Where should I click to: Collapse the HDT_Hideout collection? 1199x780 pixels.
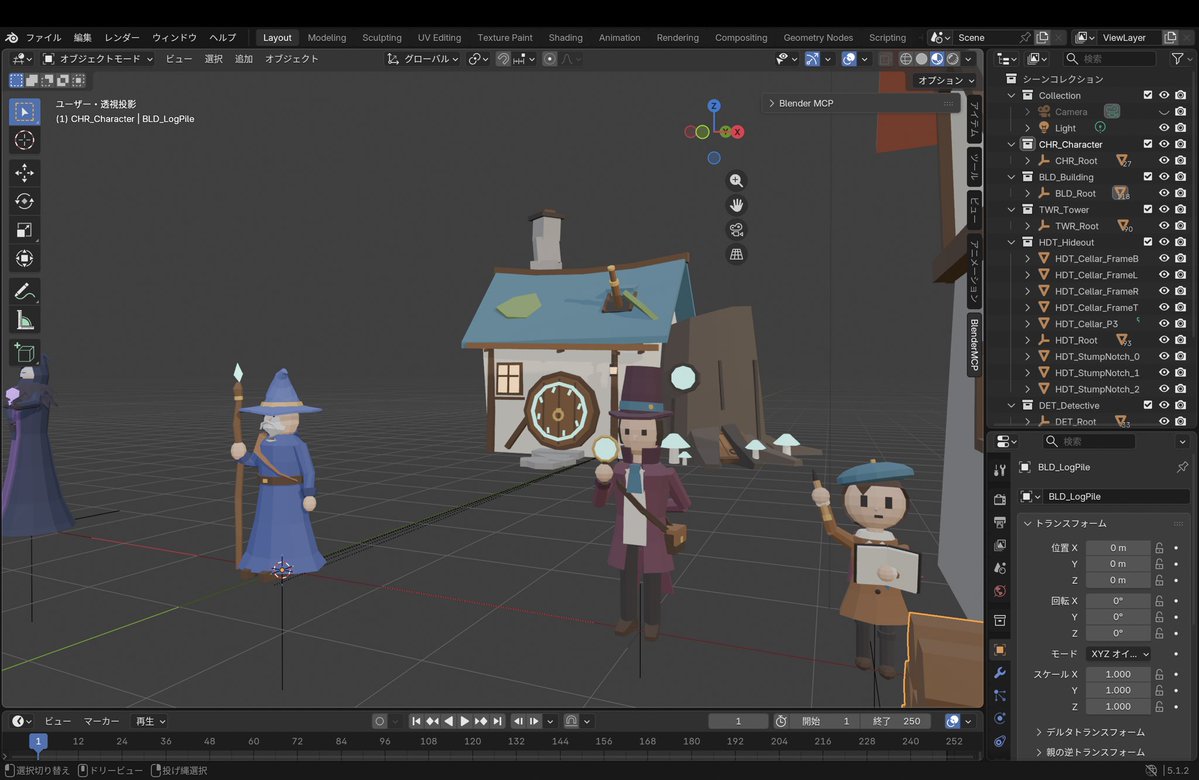tap(1012, 242)
